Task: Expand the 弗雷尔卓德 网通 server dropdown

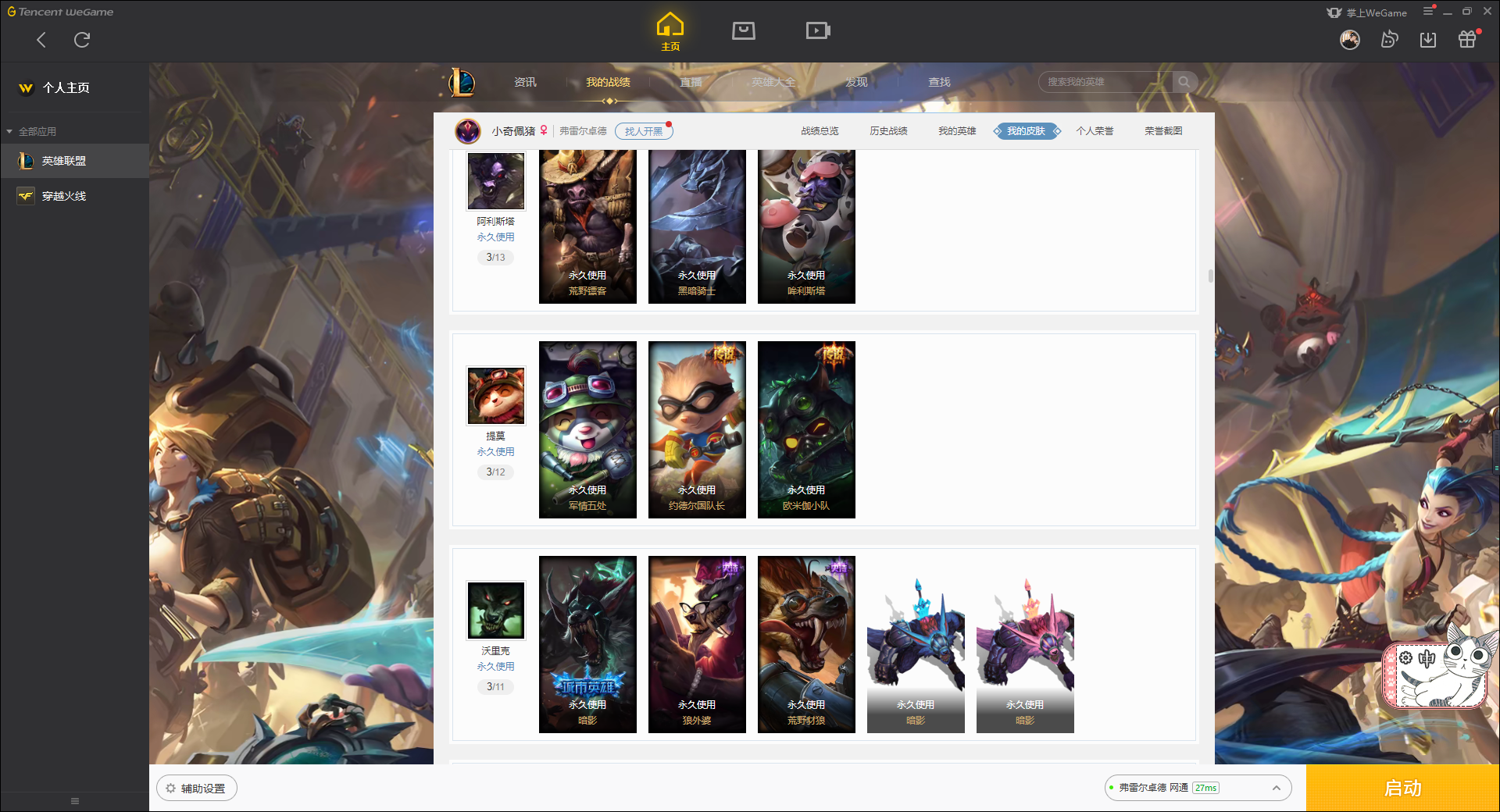Action: click(1197, 788)
